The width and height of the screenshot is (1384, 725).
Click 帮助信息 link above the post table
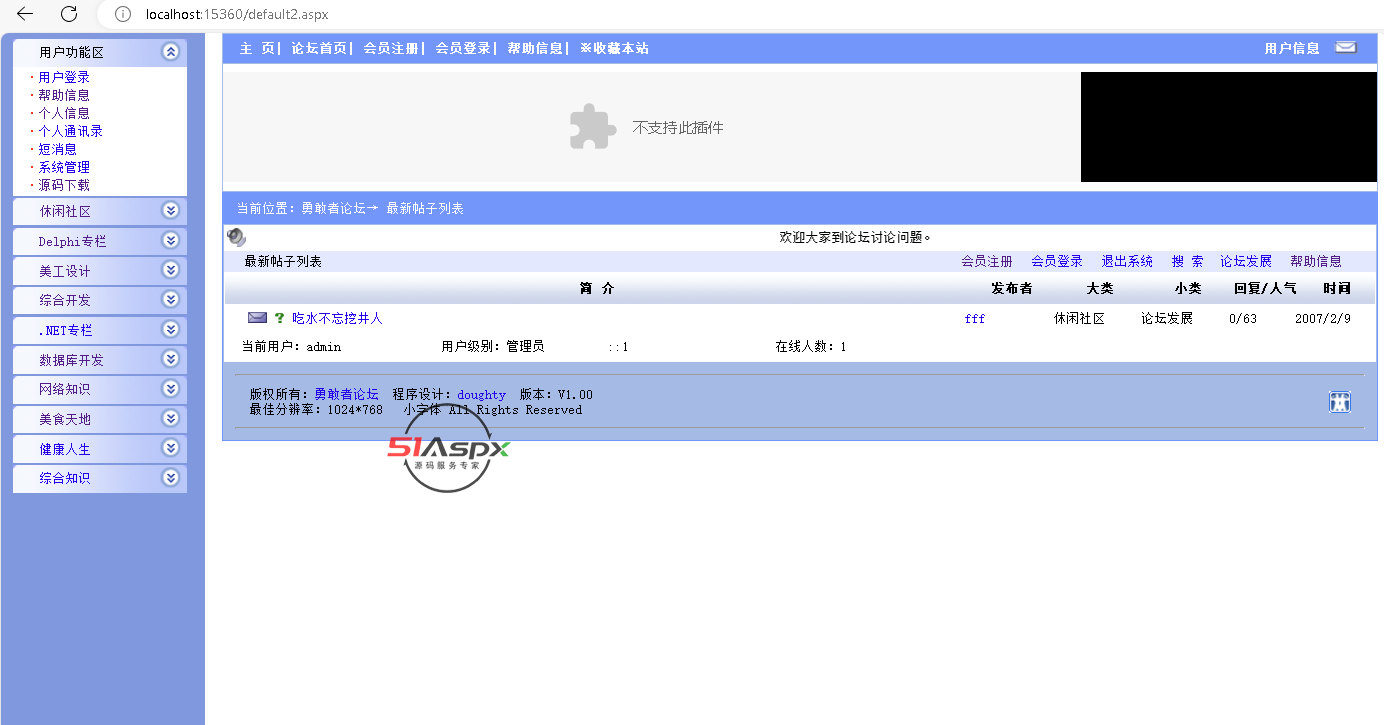tap(1316, 261)
